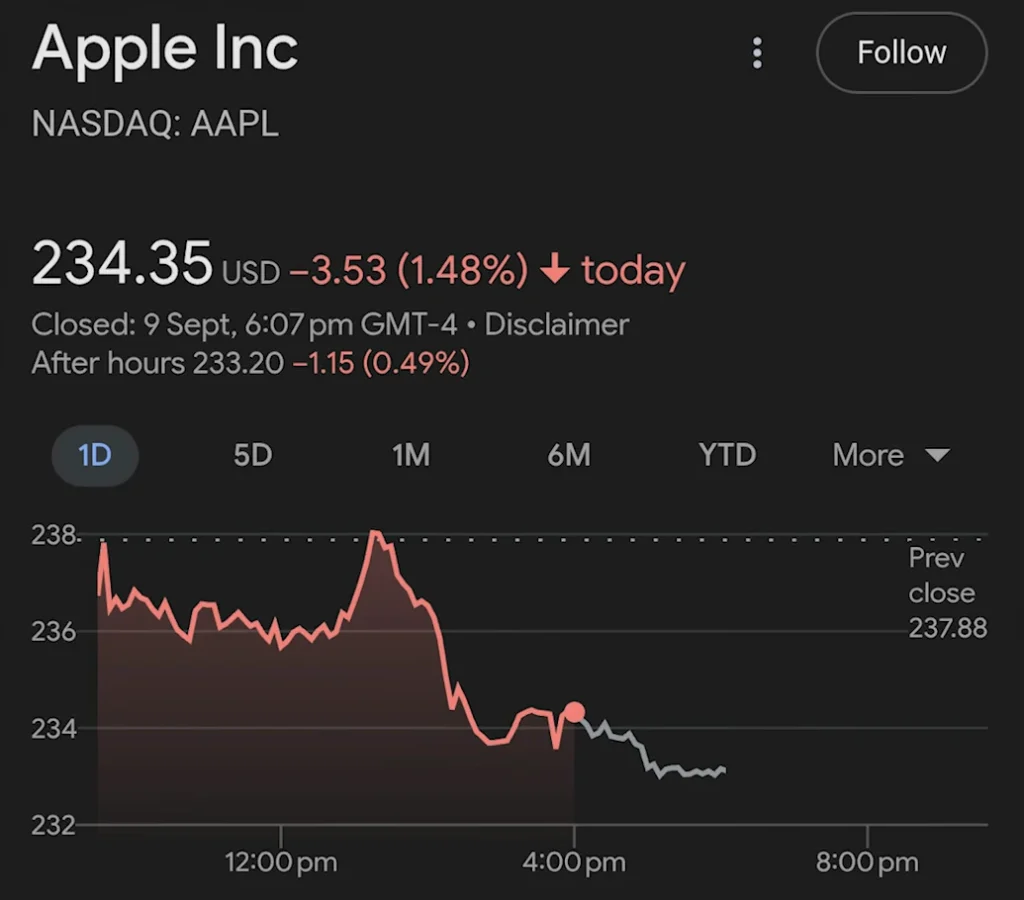Click the 12:00 pm time axis label

pos(281,861)
